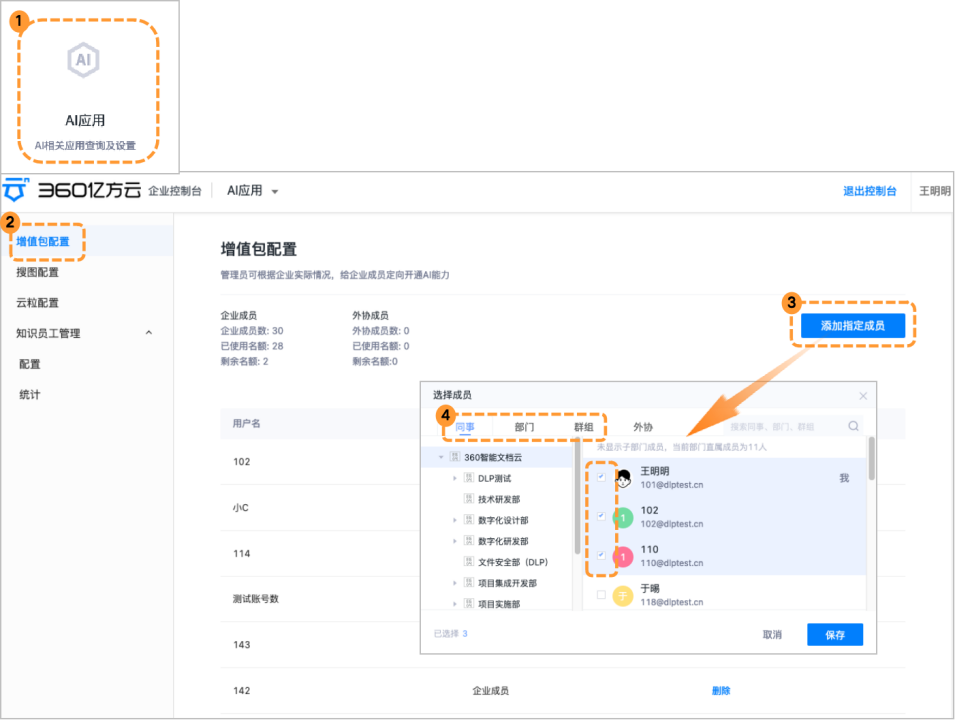This screenshot has height=720, width=955.
Task: Expand 项目集成开发部 tree node
Action: [x=454, y=583]
